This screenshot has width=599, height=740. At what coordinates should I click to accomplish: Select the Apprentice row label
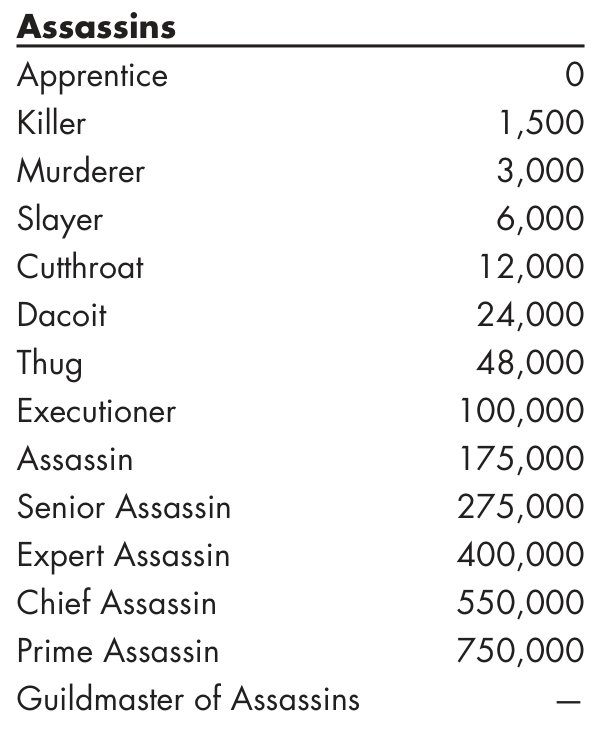[93, 76]
